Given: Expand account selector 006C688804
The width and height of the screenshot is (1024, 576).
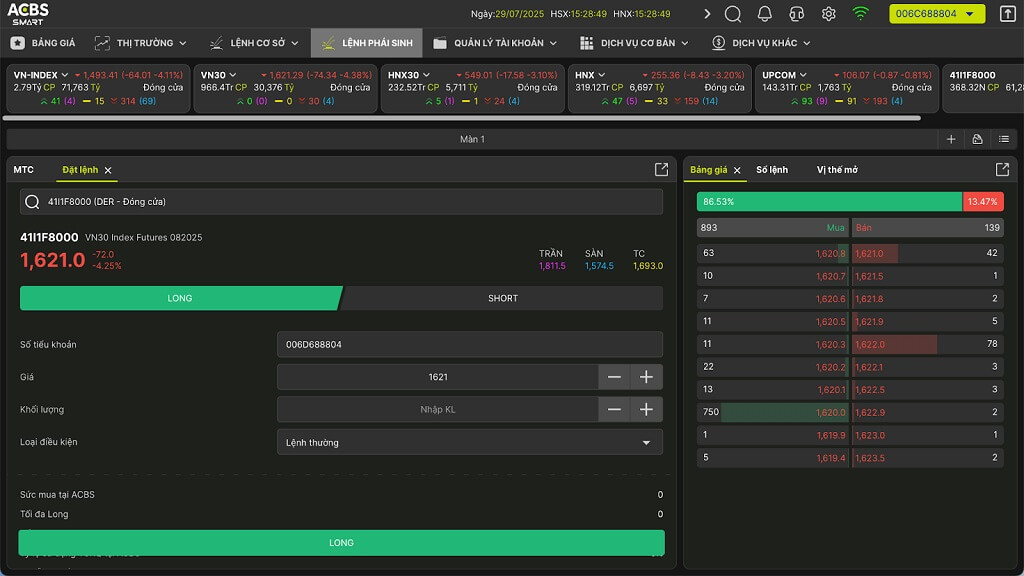Looking at the screenshot, I should pyautogui.click(x=936, y=14).
